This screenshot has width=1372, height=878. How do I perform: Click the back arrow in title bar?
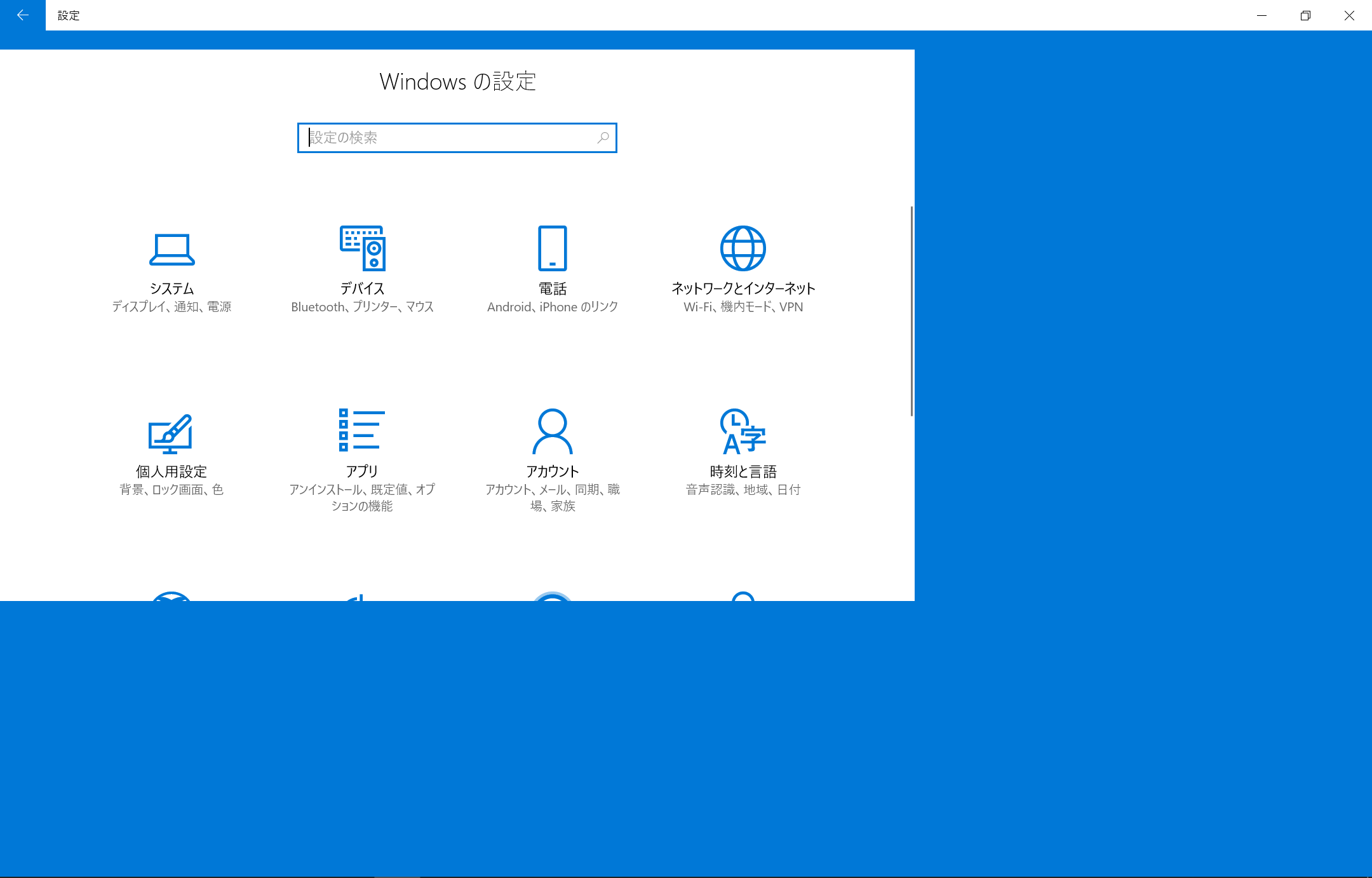[x=23, y=15]
